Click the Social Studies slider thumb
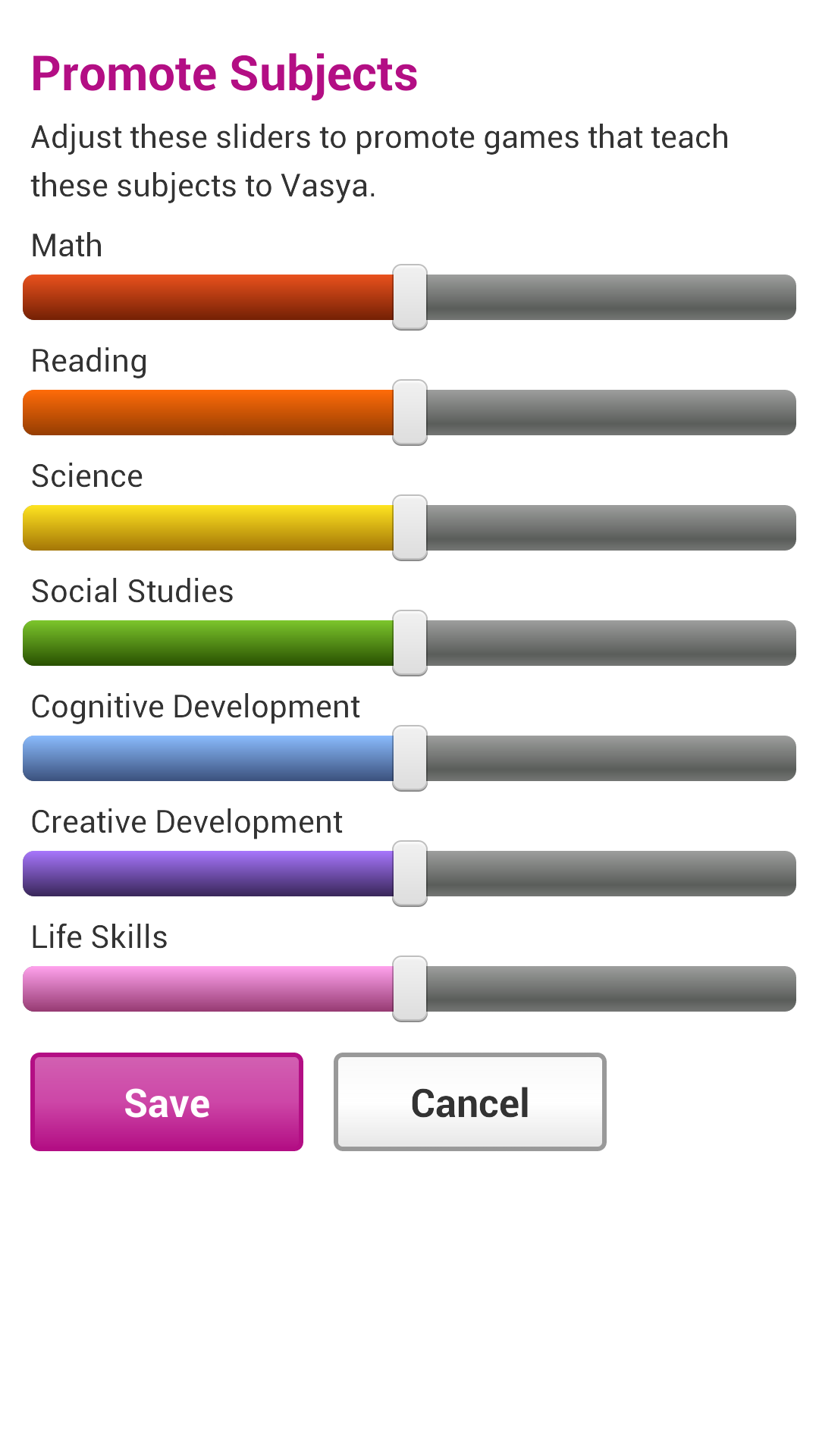Screen dimensions: 819x1456 tap(409, 643)
